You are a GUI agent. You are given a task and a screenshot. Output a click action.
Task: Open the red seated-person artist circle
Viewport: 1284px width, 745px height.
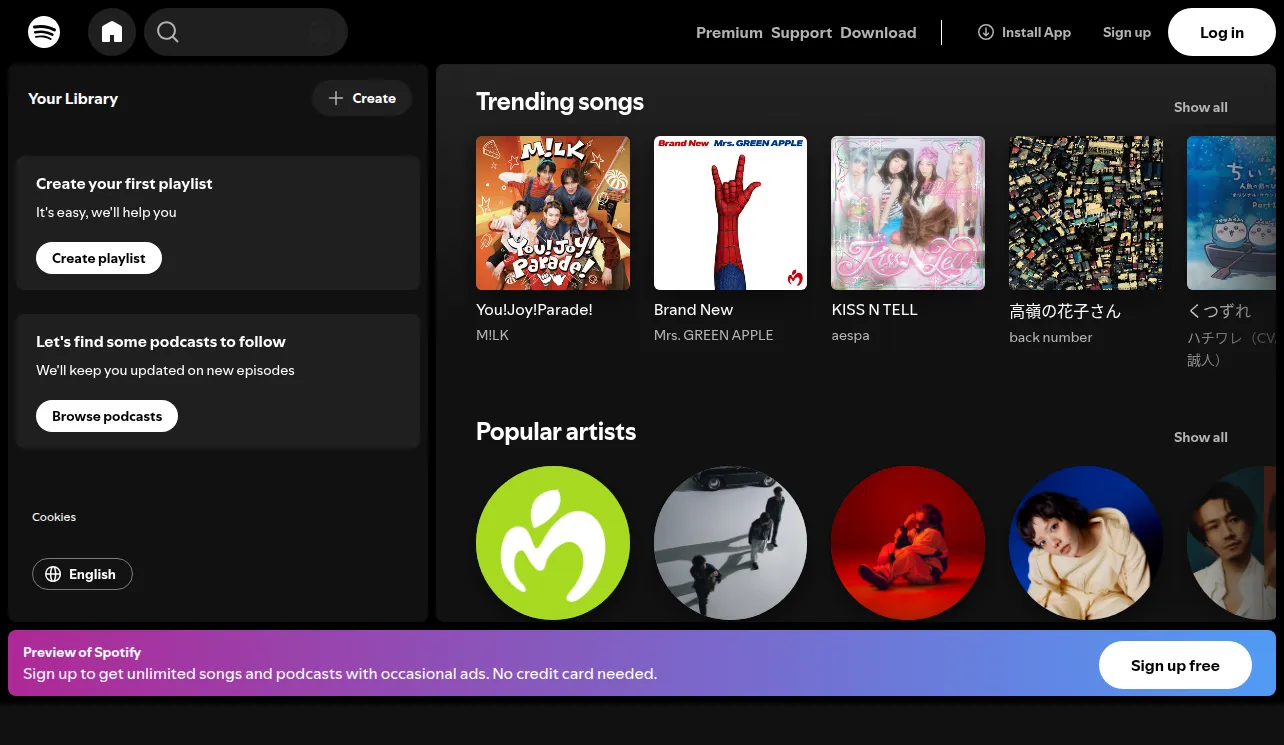tap(908, 543)
